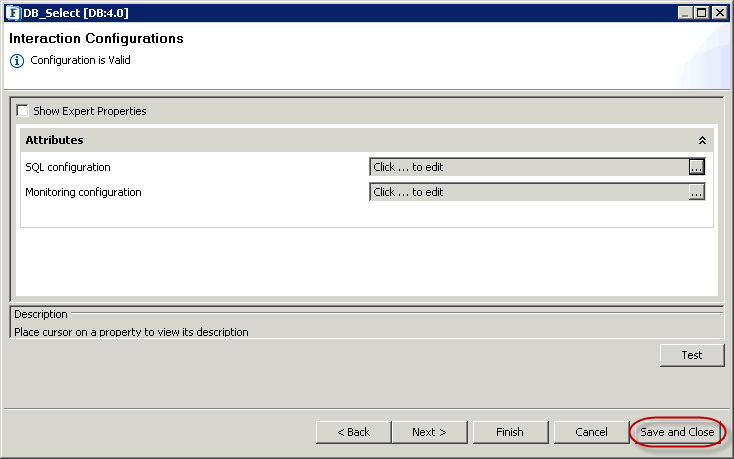
Task: Select the SQL configuration label
Action: (68, 167)
